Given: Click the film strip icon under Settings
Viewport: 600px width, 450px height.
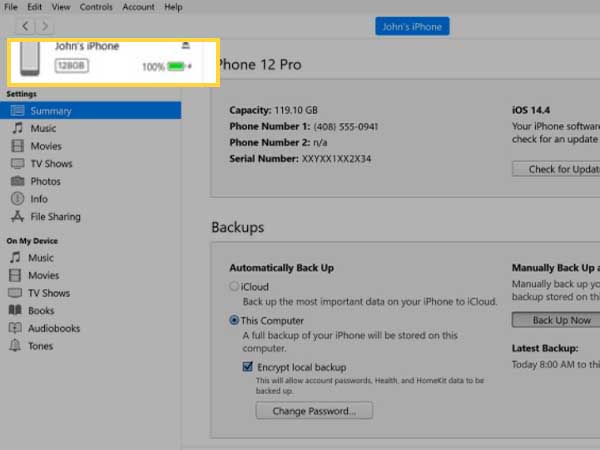Looking at the screenshot, I should 17,146.
